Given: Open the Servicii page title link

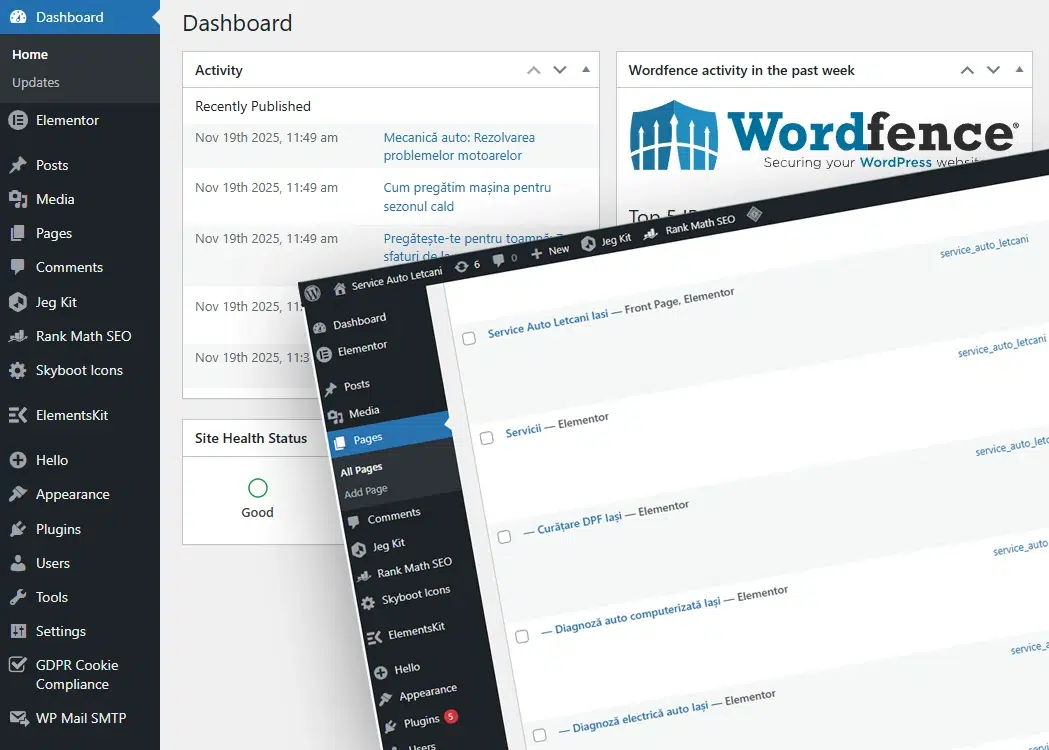Looking at the screenshot, I should pos(523,431).
